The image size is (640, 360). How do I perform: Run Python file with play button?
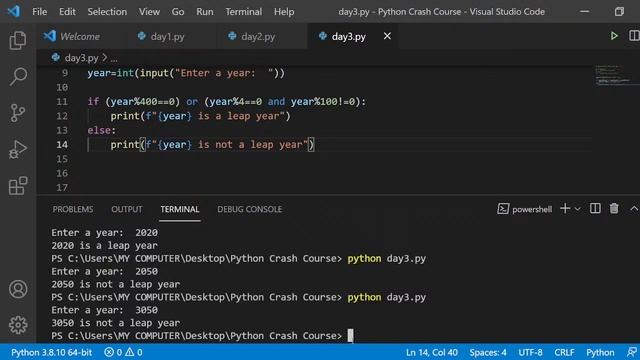click(x=614, y=36)
